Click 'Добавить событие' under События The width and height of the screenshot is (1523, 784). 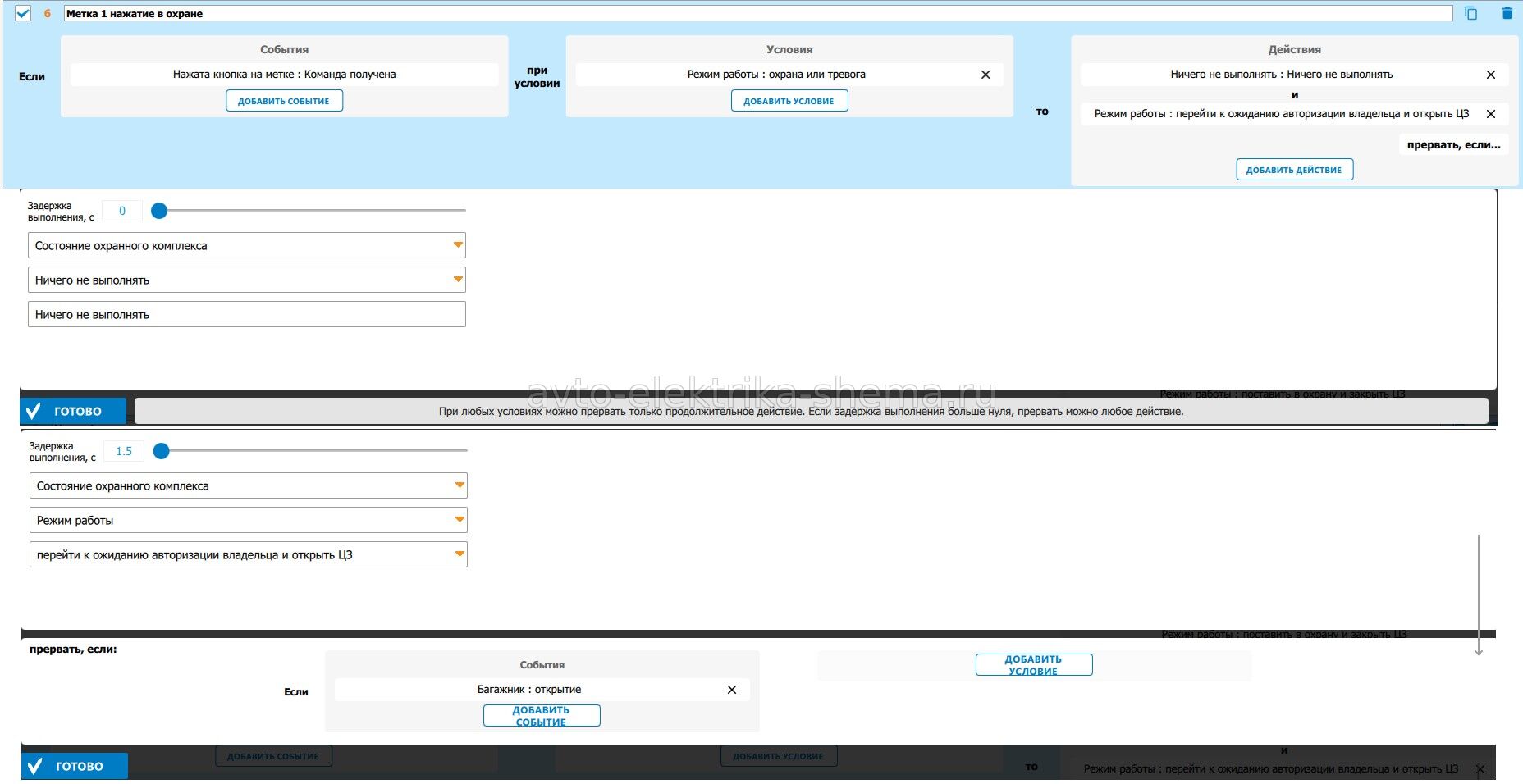[284, 101]
